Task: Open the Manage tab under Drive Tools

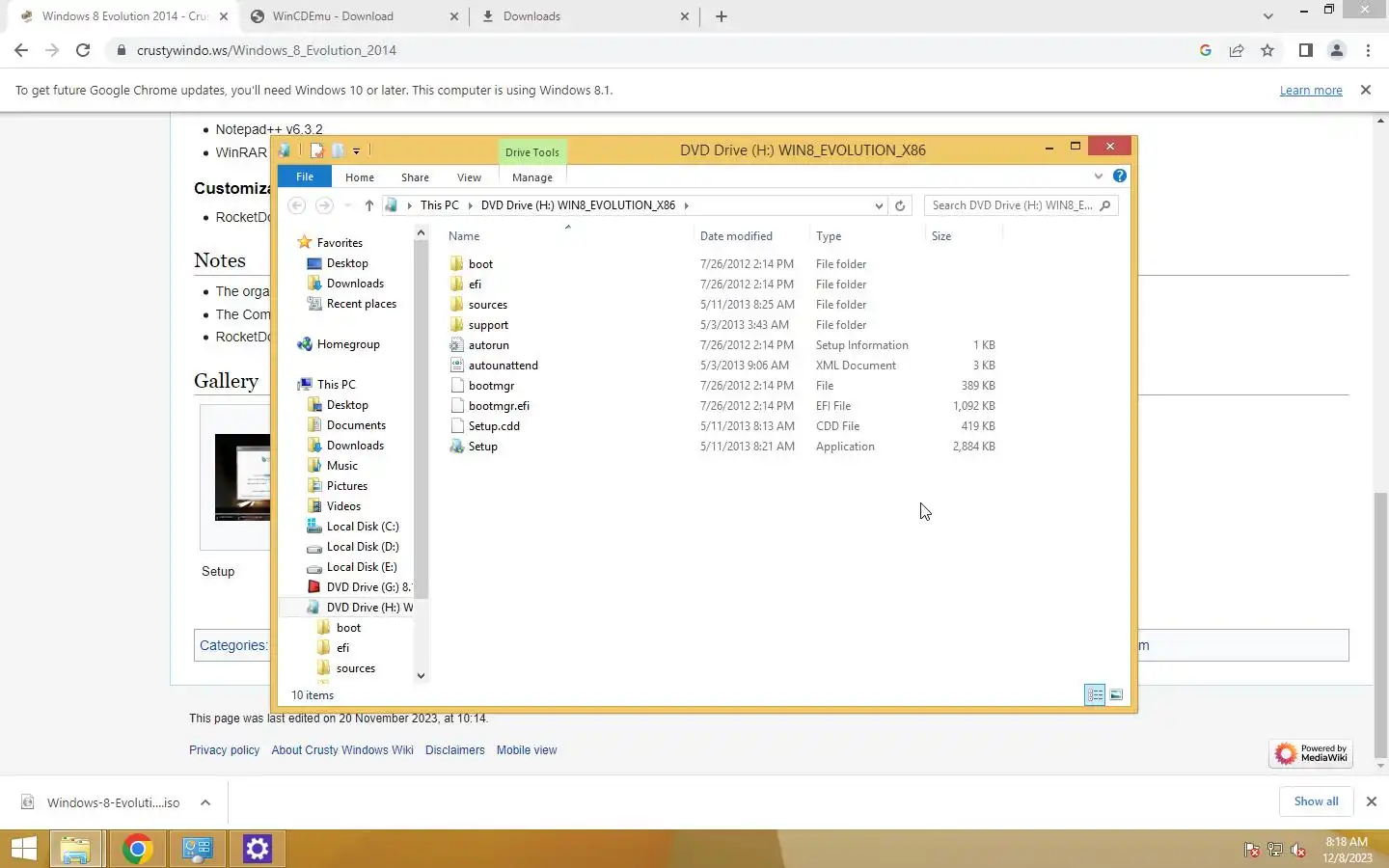Action: (532, 177)
